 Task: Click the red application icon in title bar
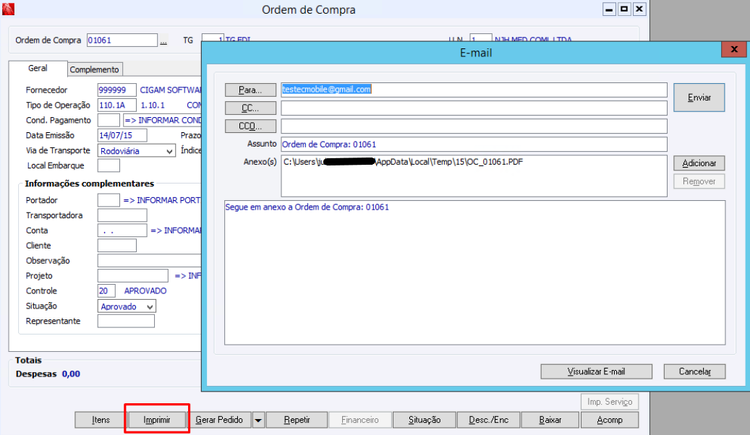click(8, 9)
